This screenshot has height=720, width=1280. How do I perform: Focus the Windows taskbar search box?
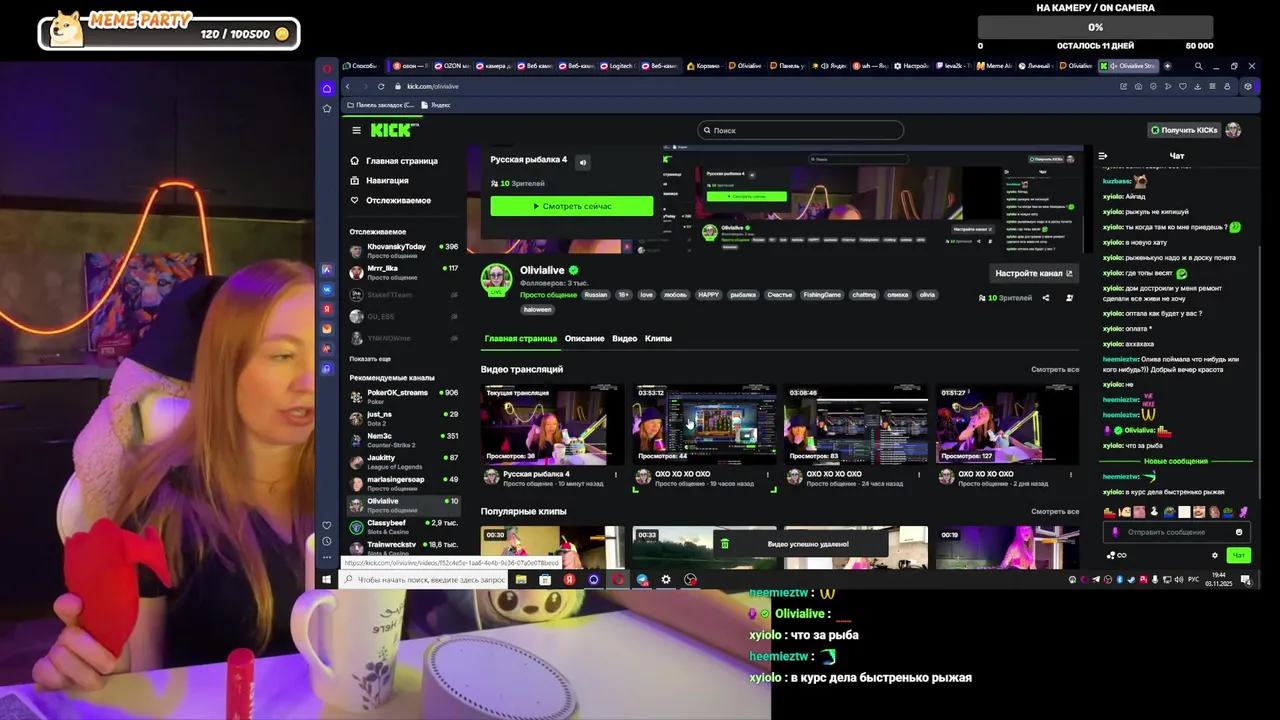pyautogui.click(x=425, y=579)
